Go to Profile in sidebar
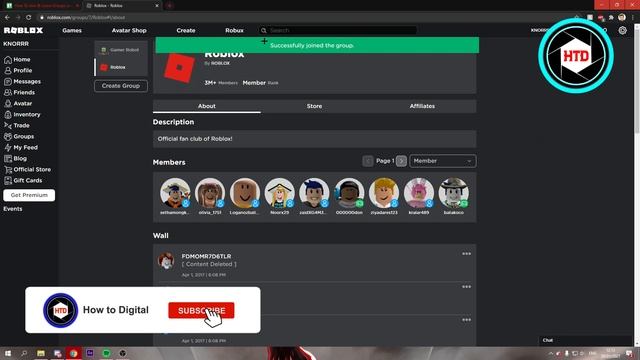The width and height of the screenshot is (640, 360). pos(18,71)
